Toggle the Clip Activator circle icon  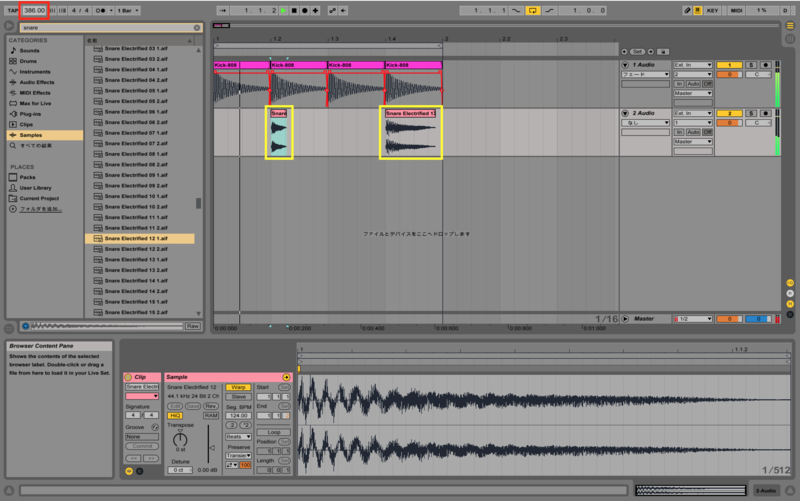128,377
